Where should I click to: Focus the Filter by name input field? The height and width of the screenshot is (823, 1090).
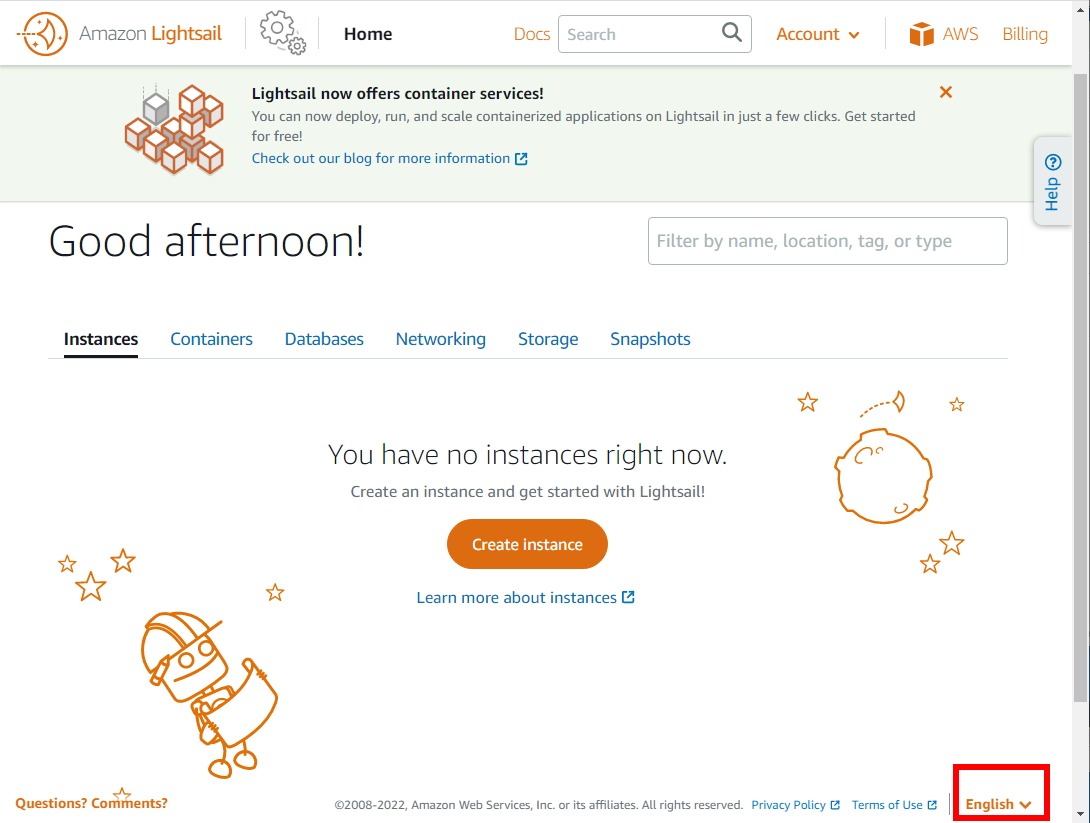click(x=827, y=241)
